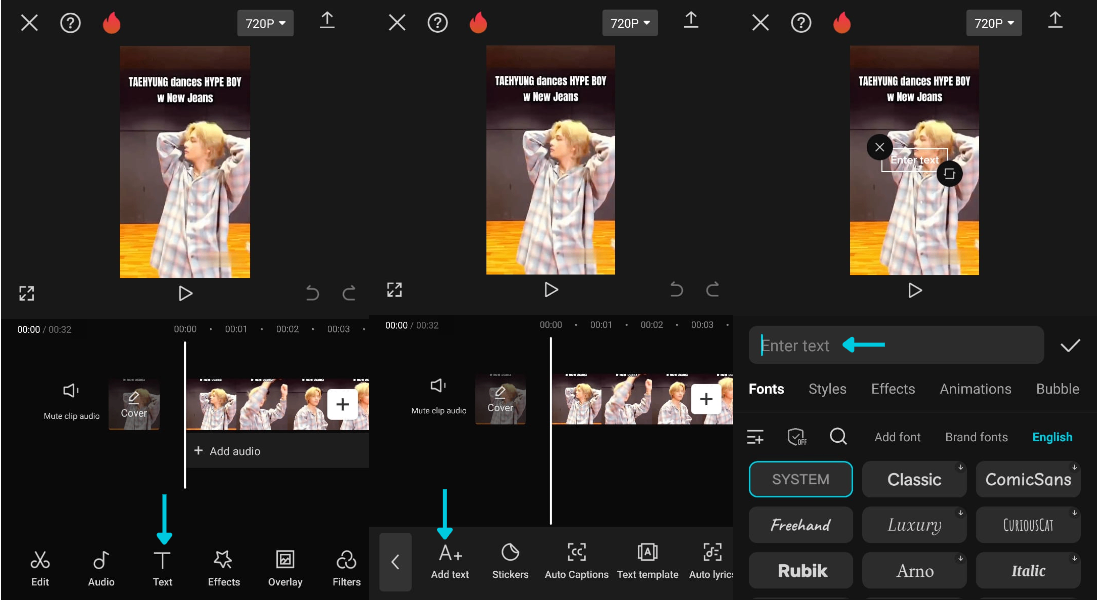Switch to the Effects tab in text panel

(x=893, y=389)
